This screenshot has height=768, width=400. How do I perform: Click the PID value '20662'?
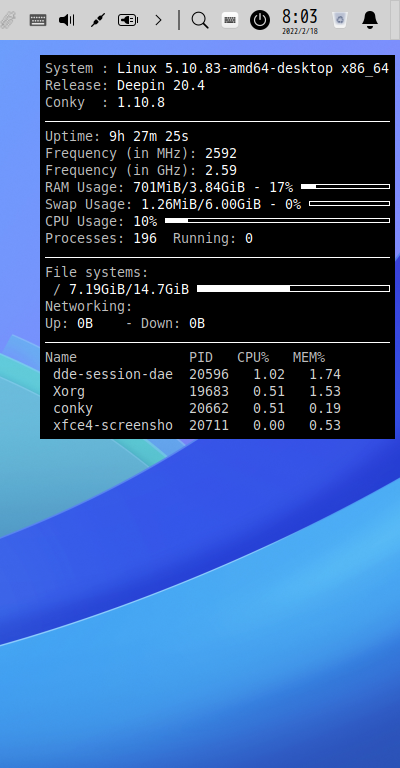(x=209, y=408)
